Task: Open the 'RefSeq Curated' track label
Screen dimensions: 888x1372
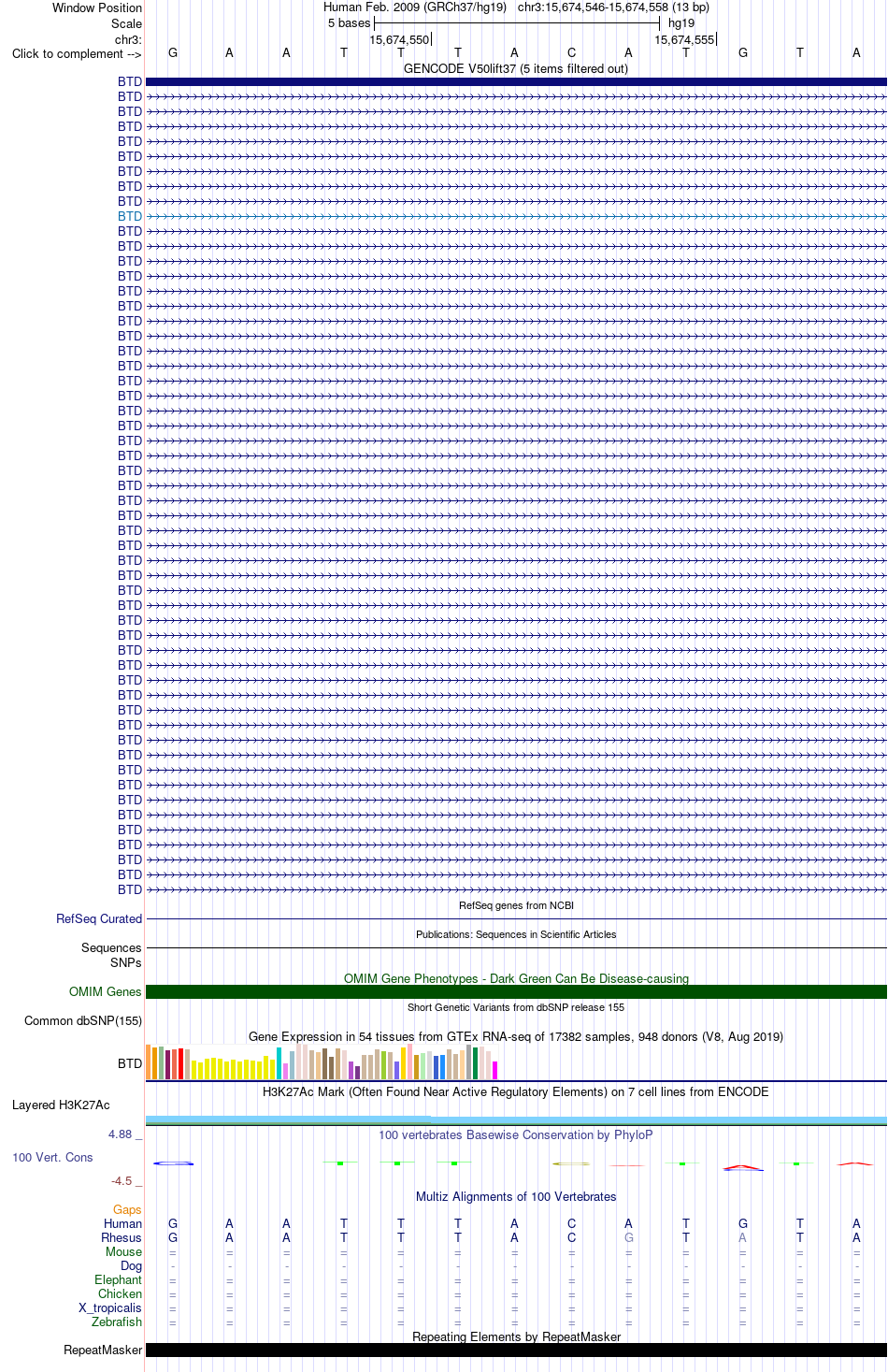Action: click(99, 918)
